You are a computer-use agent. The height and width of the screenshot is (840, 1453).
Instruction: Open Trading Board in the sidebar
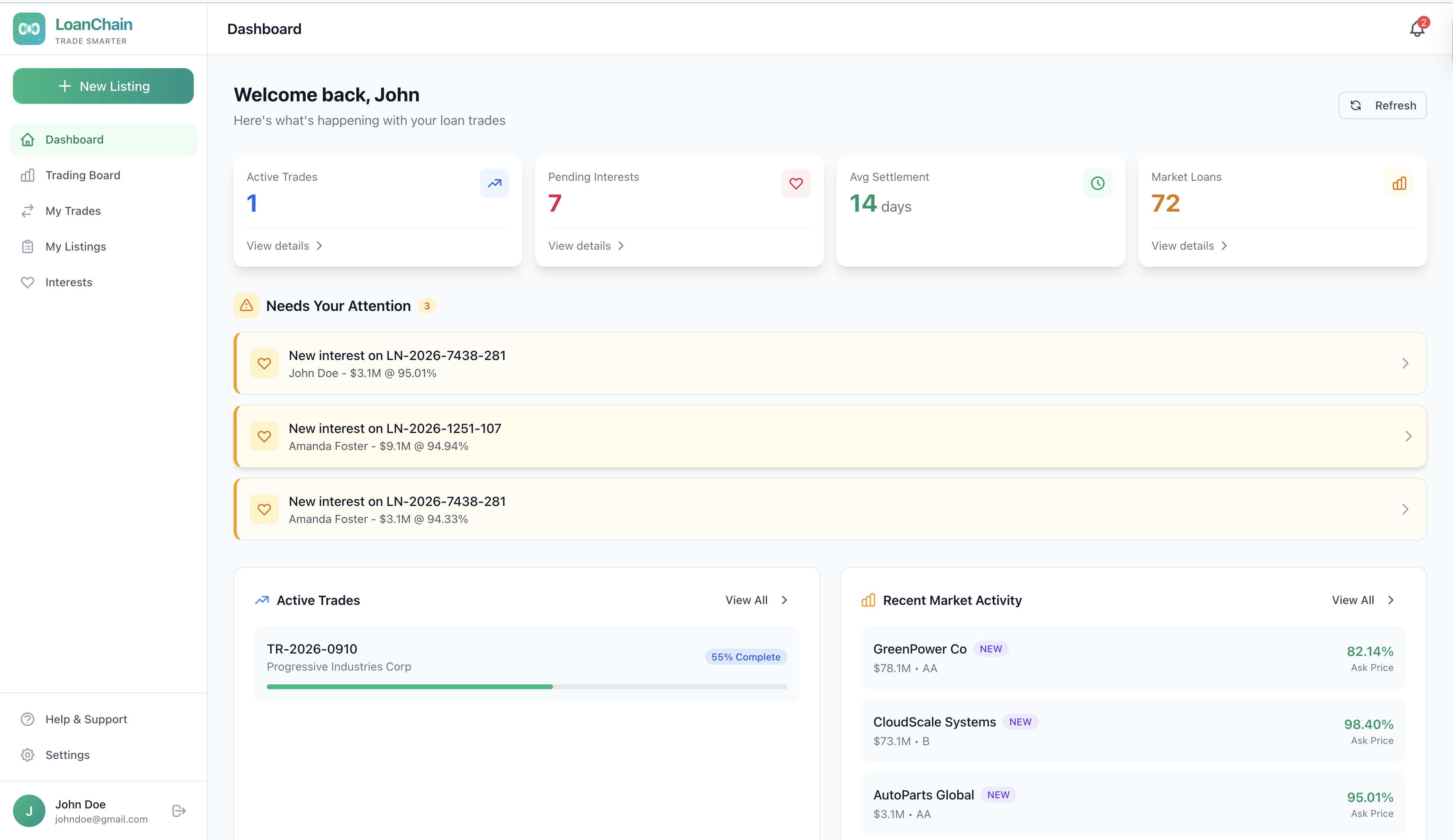click(x=82, y=175)
